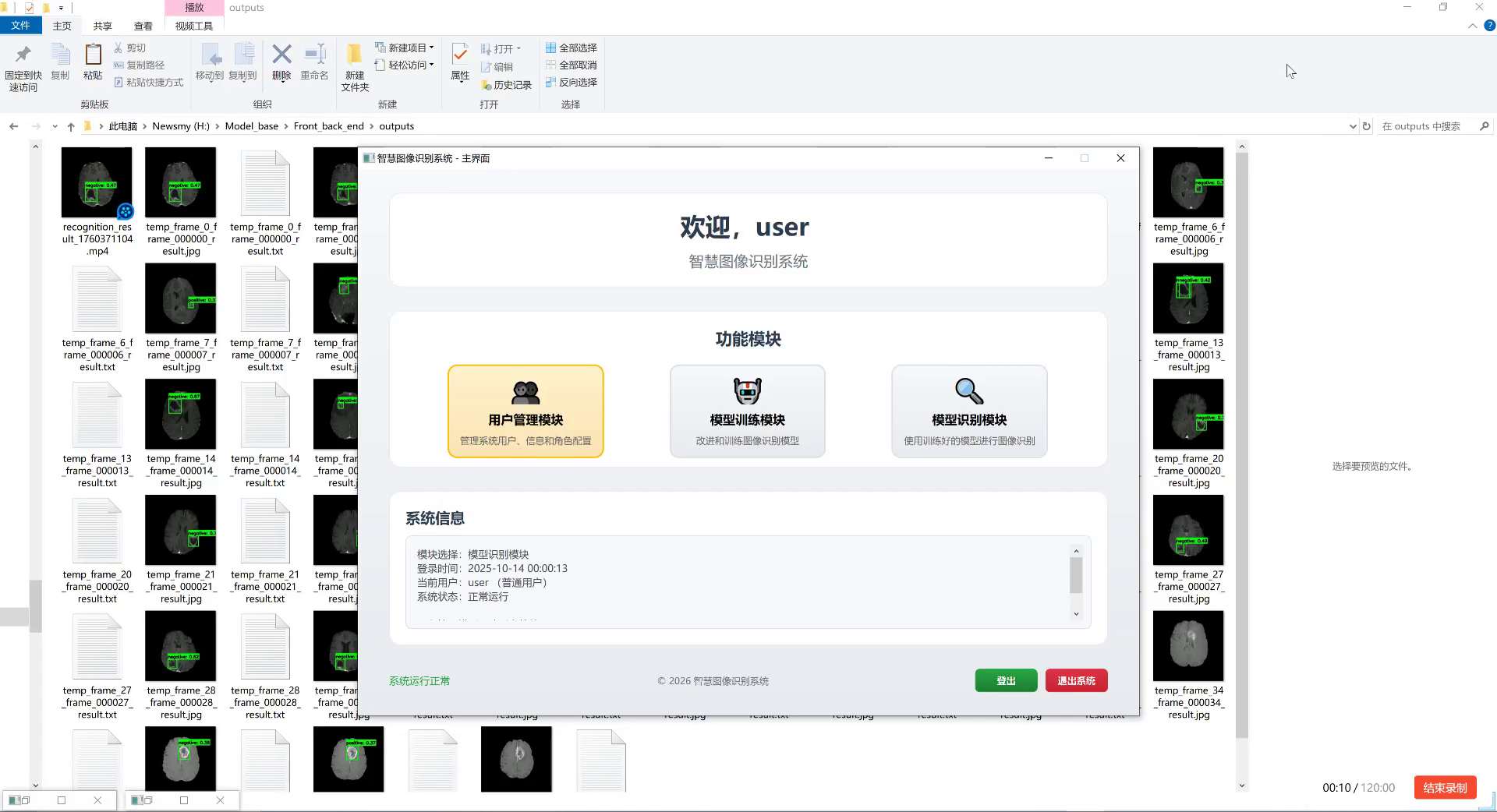Stop recording with the 结束录制 button
The image size is (1497, 812).
click(1444, 787)
